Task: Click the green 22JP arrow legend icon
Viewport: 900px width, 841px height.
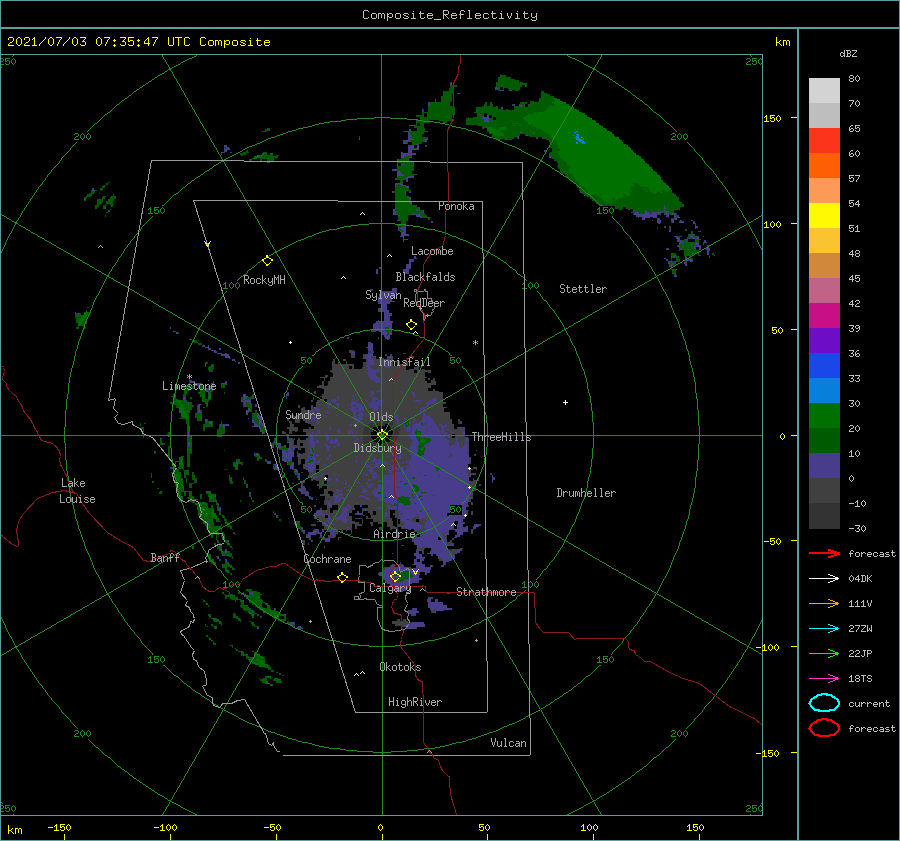Action: [x=824, y=653]
